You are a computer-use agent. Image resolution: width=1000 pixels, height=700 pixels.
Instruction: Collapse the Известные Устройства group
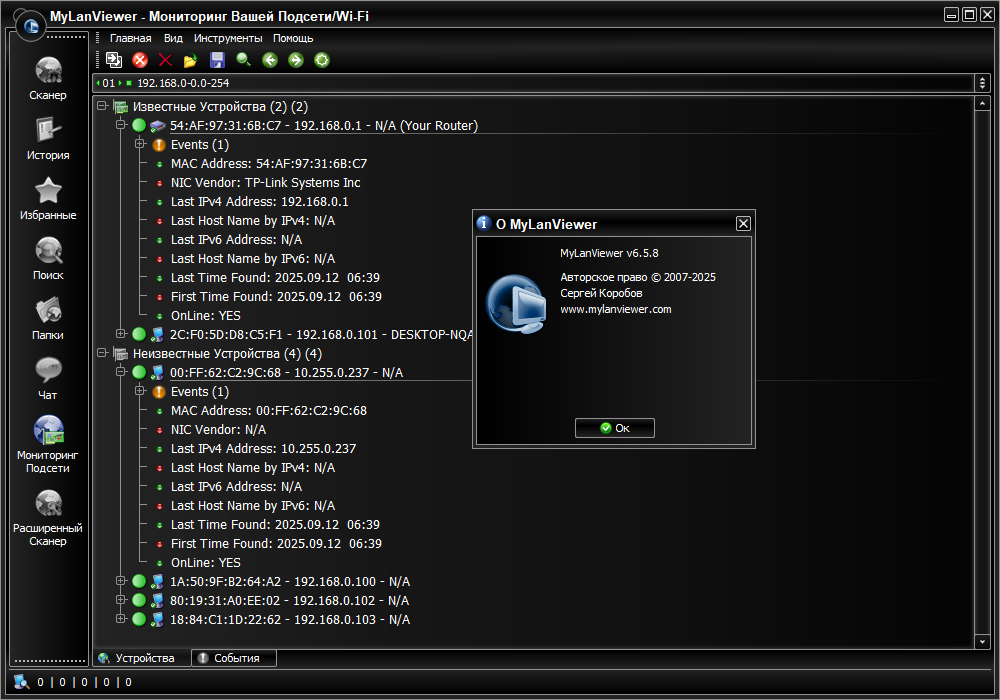click(102, 106)
